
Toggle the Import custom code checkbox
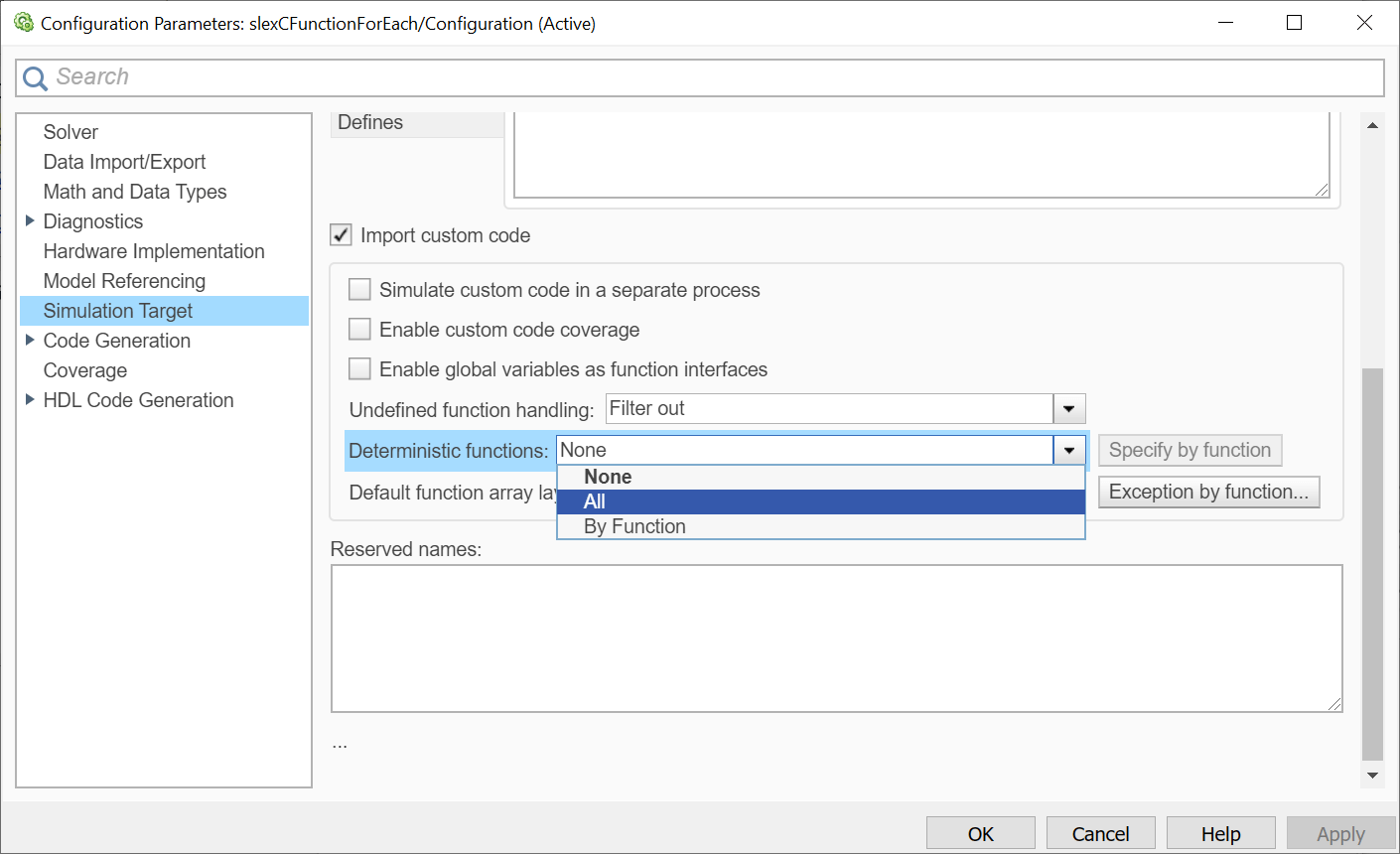pos(341,235)
